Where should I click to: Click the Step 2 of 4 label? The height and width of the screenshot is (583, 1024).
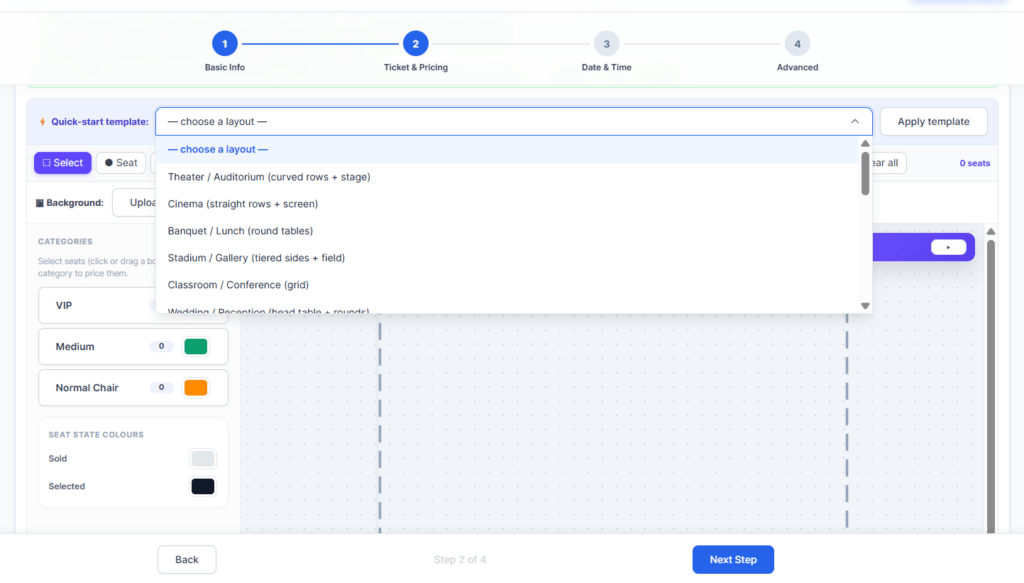click(460, 559)
